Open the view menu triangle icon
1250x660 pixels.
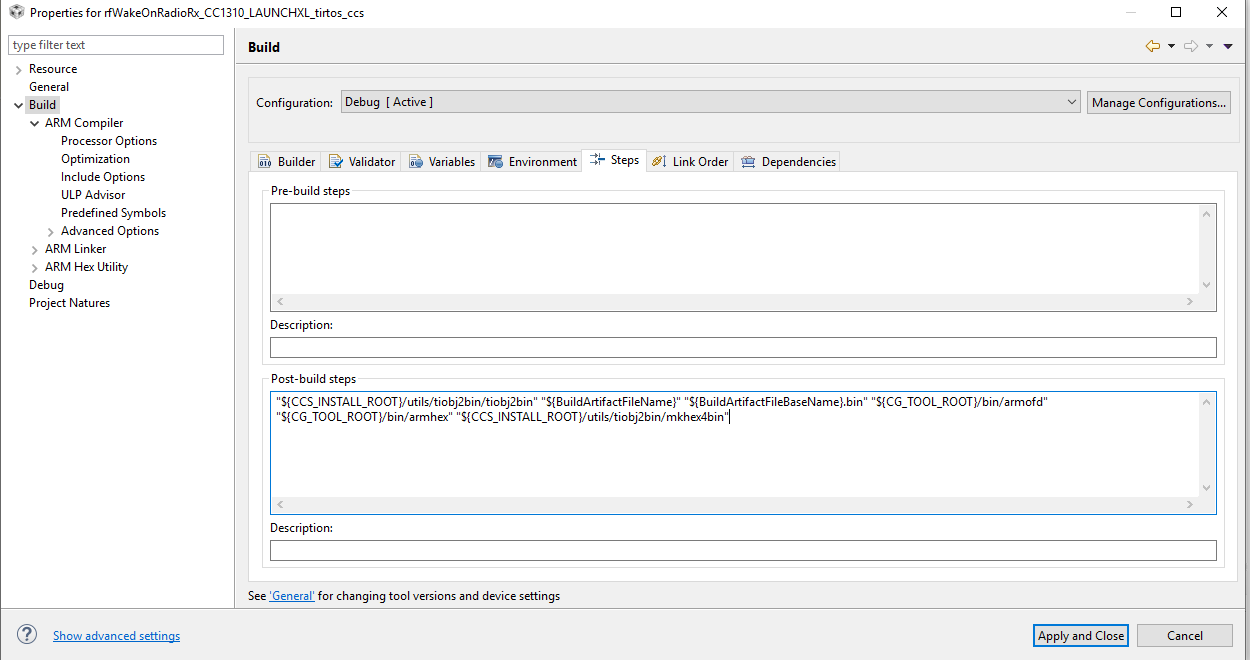coord(1228,46)
